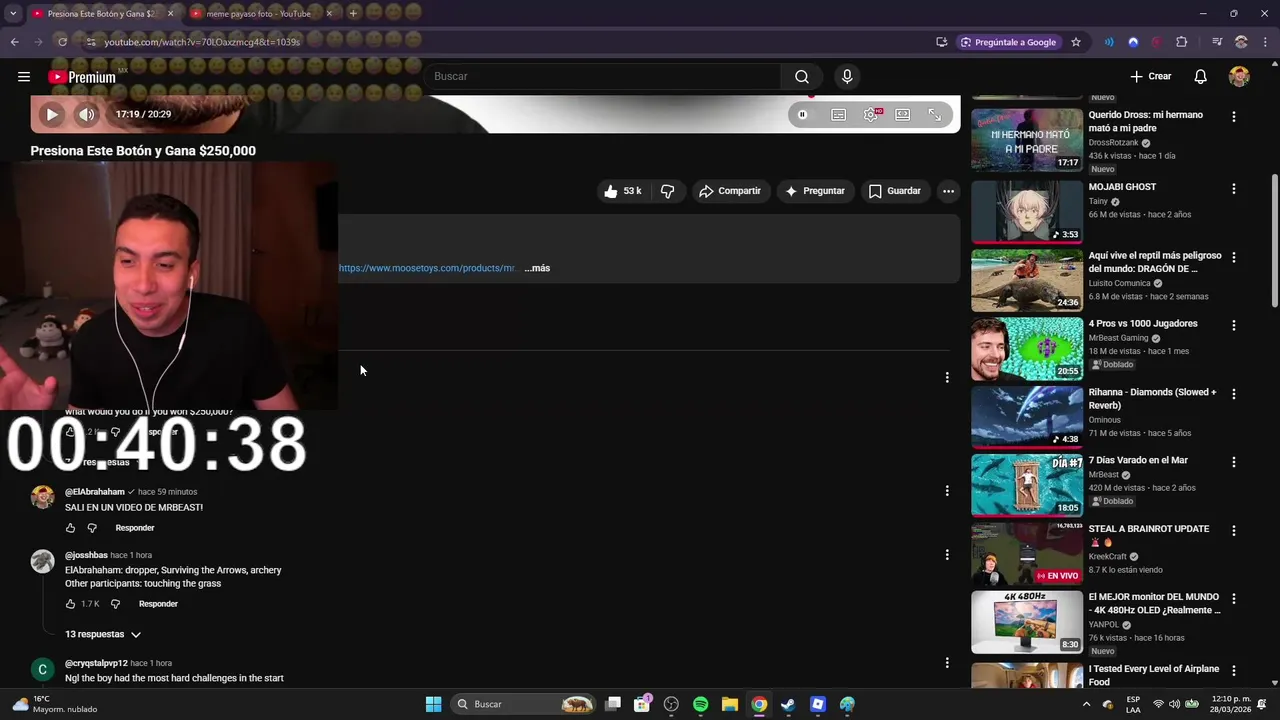
Task: Click the Preguntar button
Action: pyautogui.click(x=815, y=191)
